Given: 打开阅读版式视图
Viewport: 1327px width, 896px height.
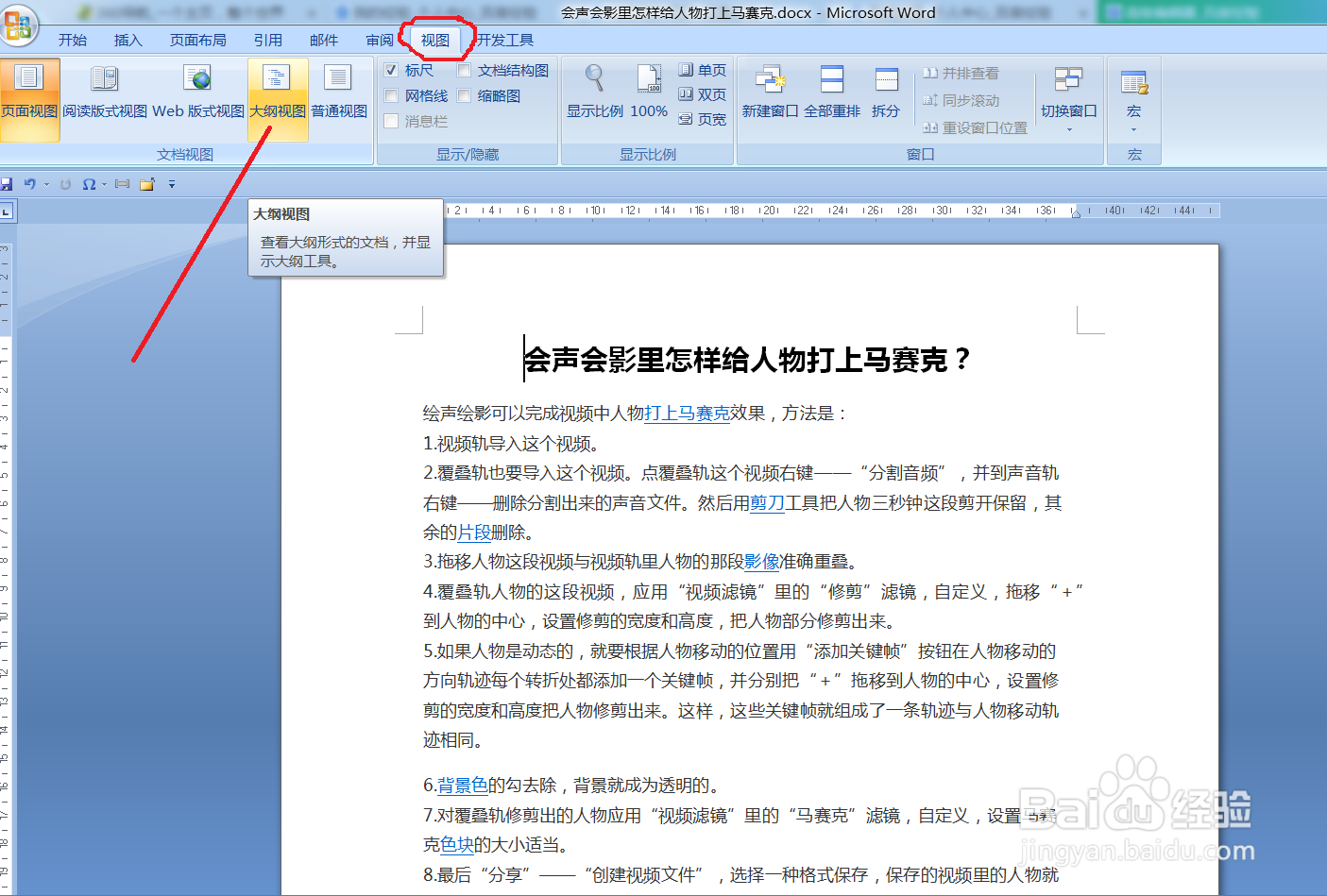Looking at the screenshot, I should coord(103,94).
